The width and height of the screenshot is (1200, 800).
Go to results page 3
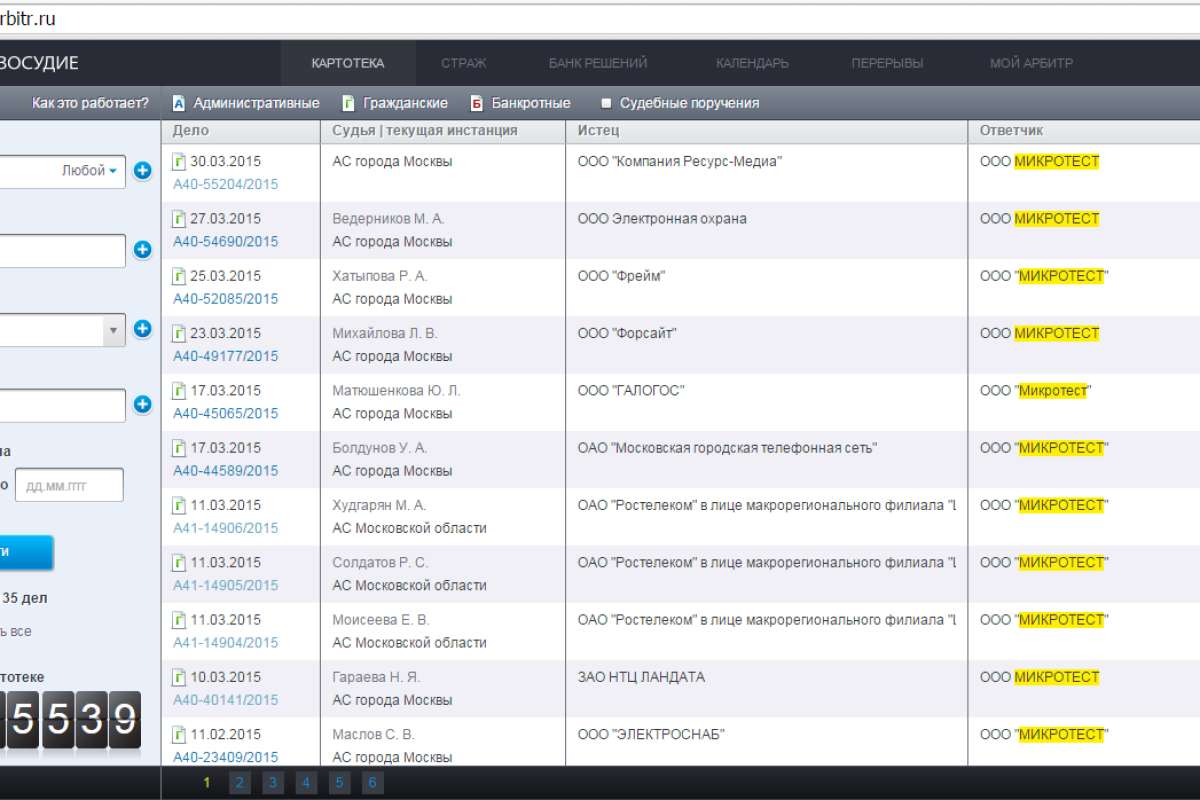point(272,783)
